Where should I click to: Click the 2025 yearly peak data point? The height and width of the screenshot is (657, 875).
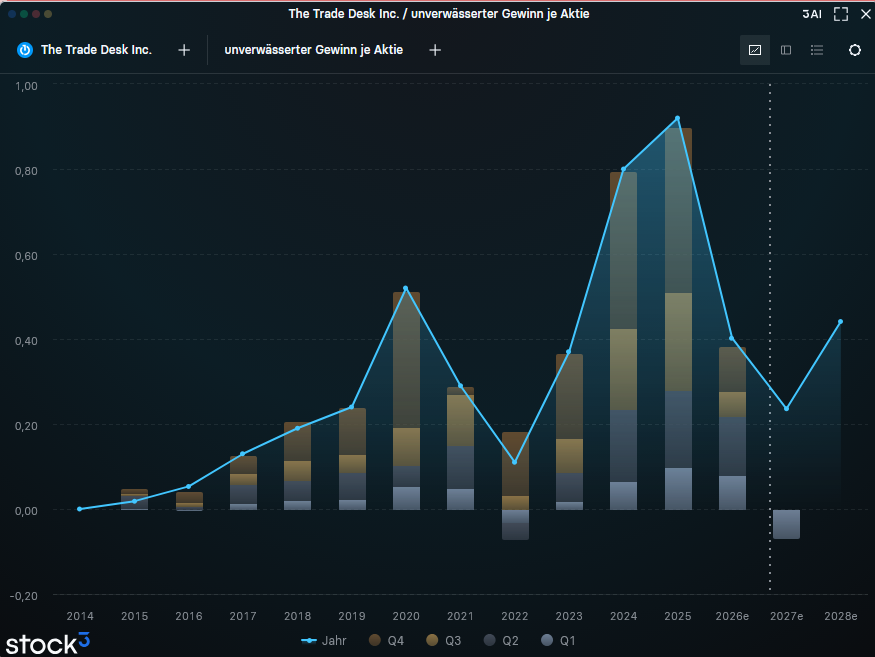(677, 118)
